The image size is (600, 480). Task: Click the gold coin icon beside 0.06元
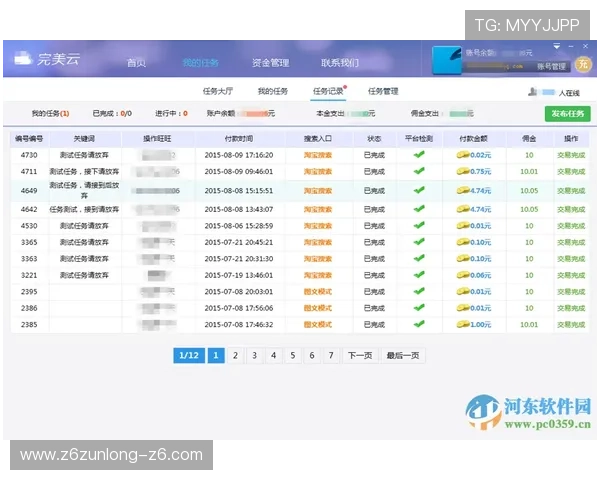point(463,275)
